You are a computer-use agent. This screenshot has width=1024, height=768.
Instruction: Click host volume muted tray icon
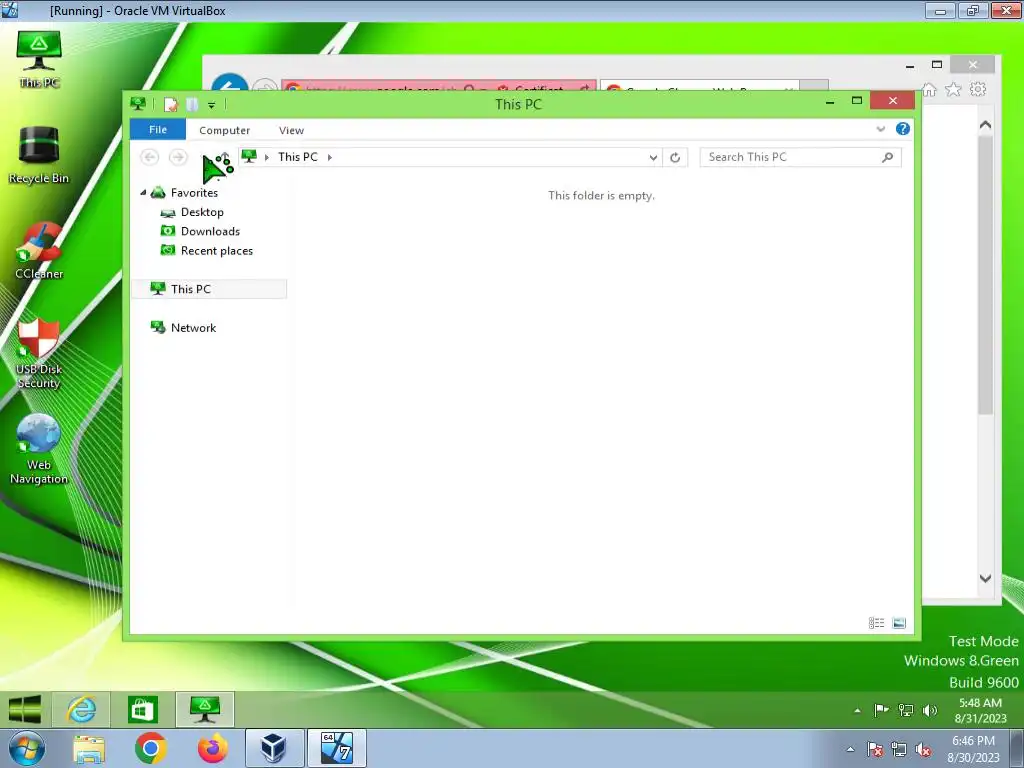tap(923, 750)
